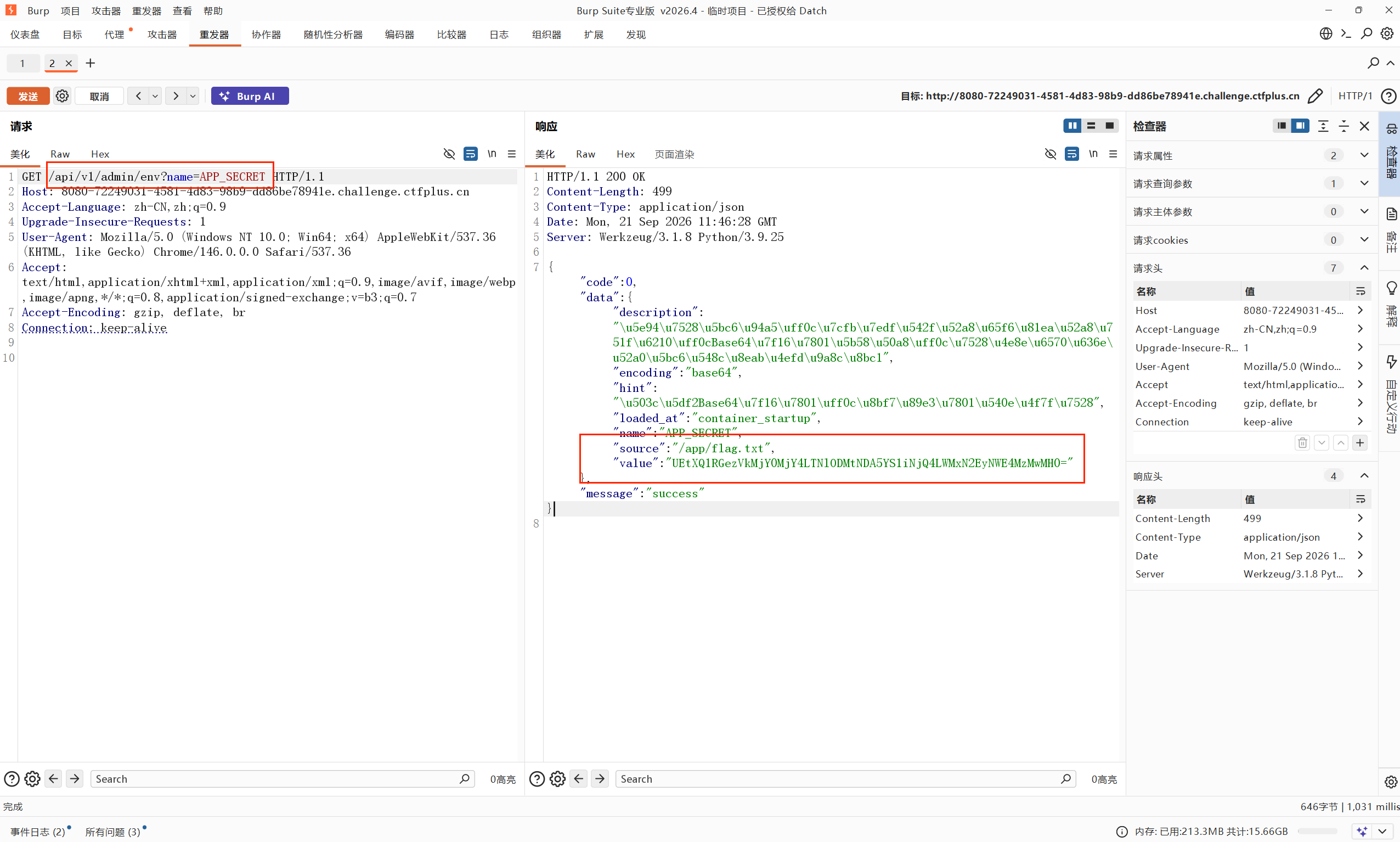Collapse the 请求头 section
Screen dimensions: 1400x842
[x=1364, y=268]
